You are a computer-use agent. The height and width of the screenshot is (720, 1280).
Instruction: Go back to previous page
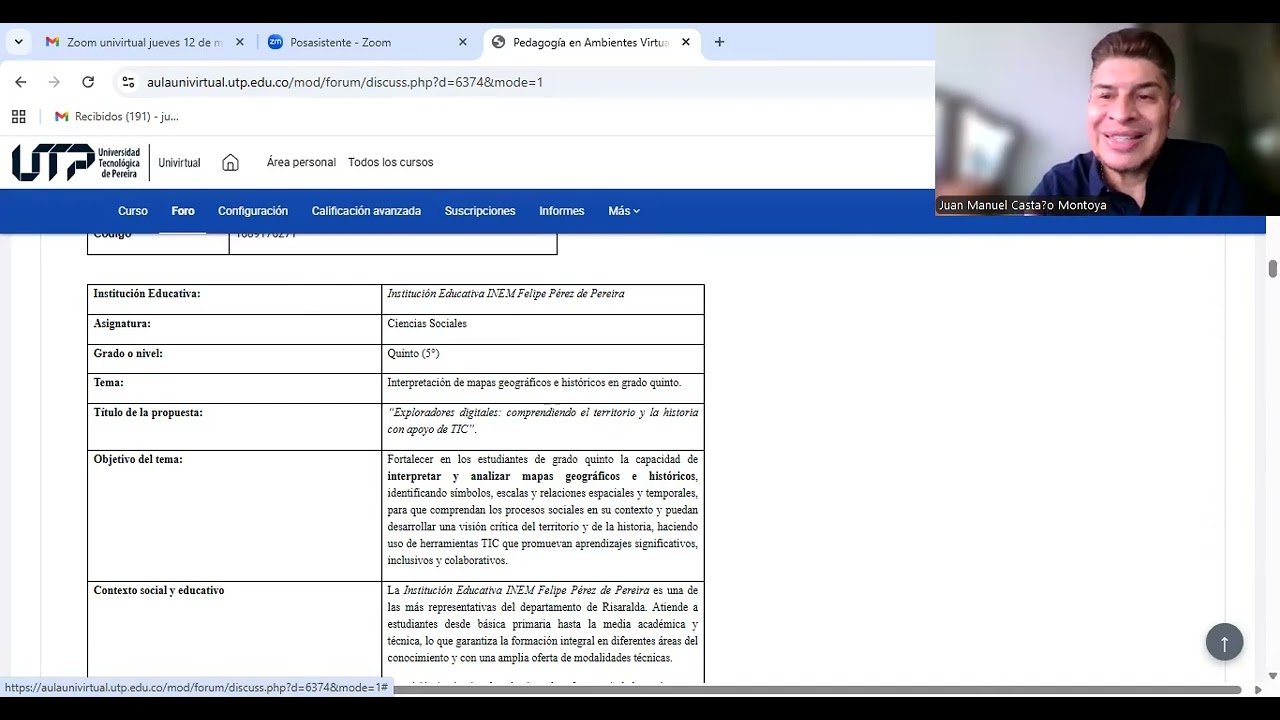click(x=21, y=82)
